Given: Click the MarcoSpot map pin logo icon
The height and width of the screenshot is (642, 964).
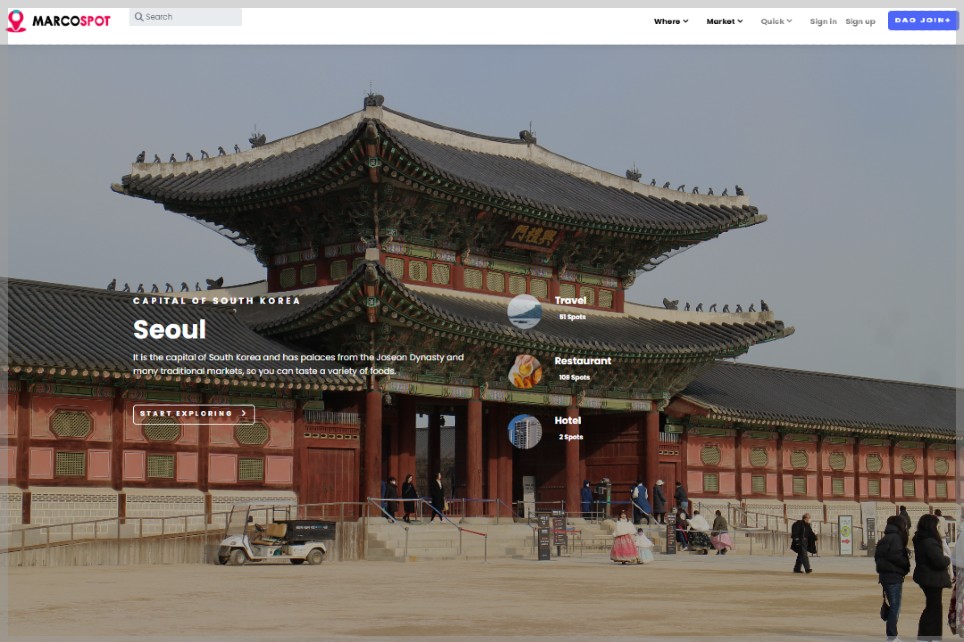Looking at the screenshot, I should point(16,21).
